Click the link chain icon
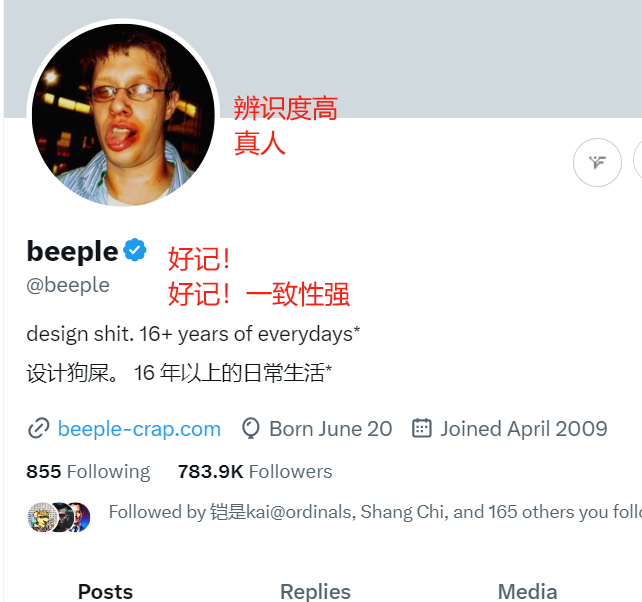 click(38, 429)
